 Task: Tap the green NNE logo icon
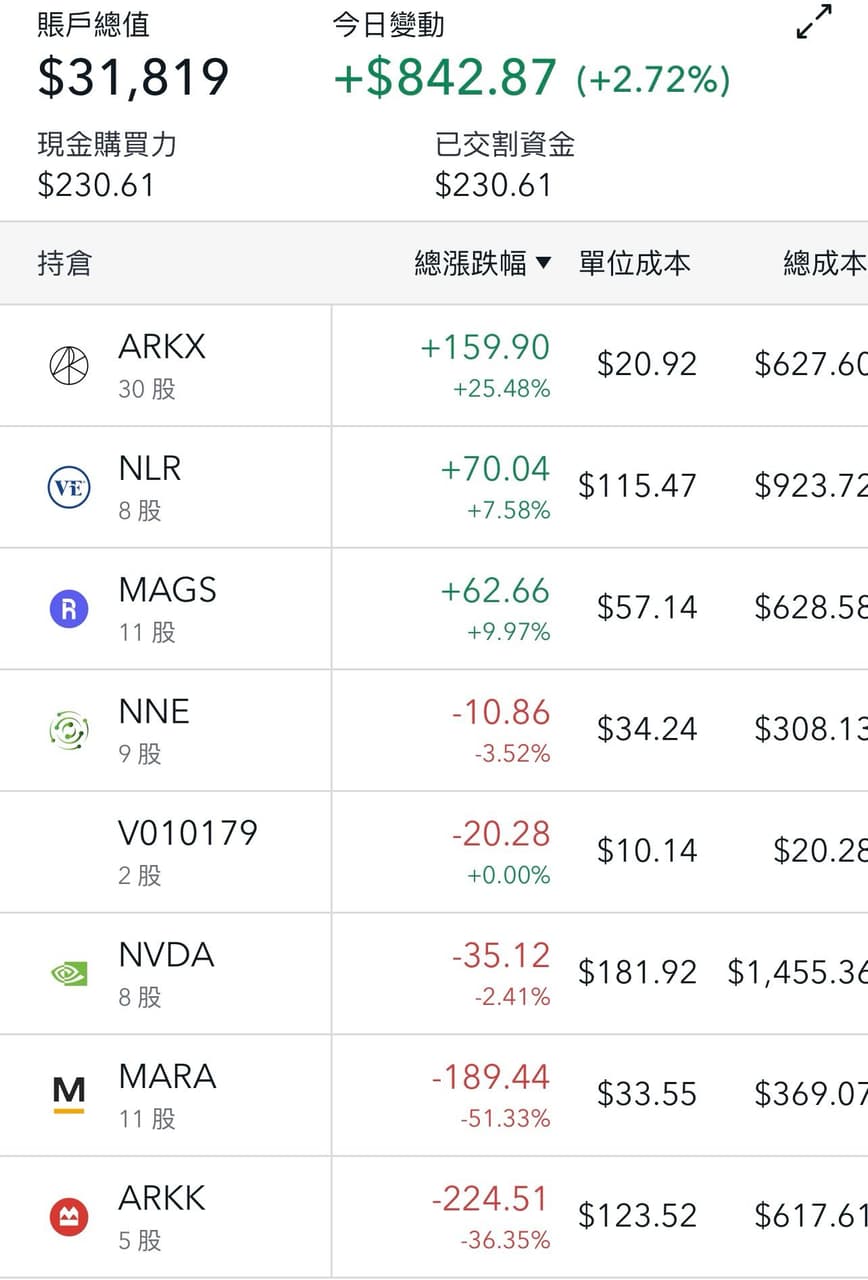tap(69, 731)
